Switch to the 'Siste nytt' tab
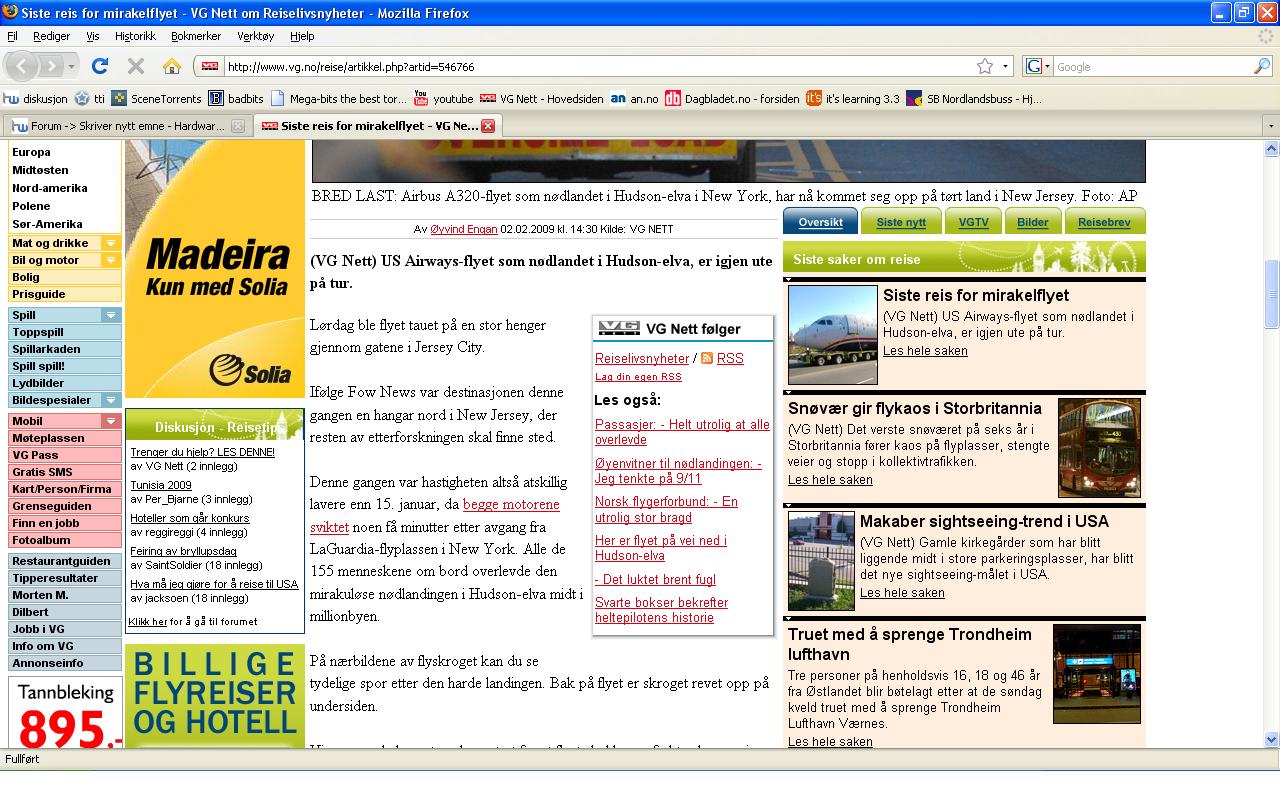 (x=901, y=222)
